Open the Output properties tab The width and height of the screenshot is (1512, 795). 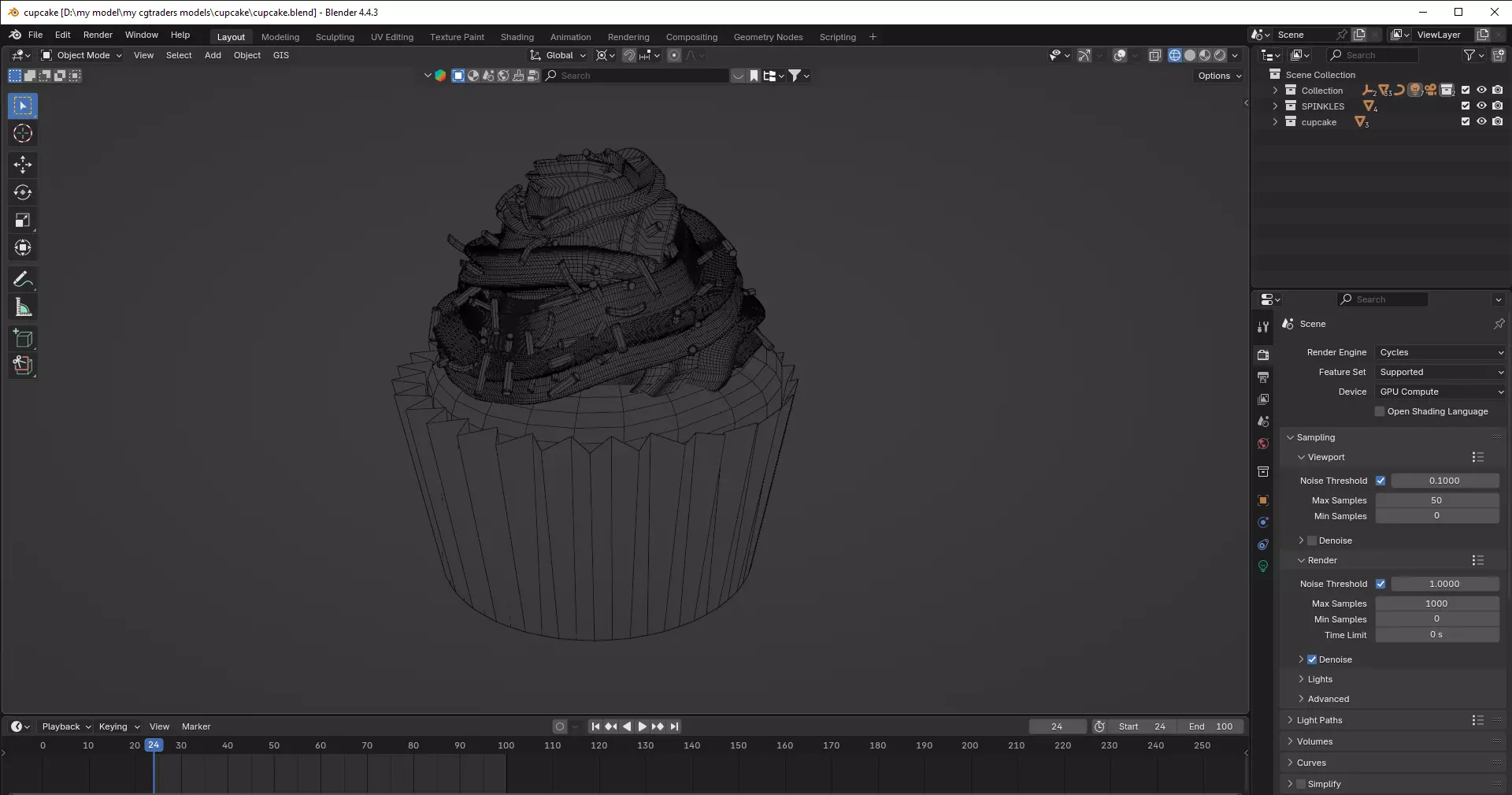coord(1263,377)
